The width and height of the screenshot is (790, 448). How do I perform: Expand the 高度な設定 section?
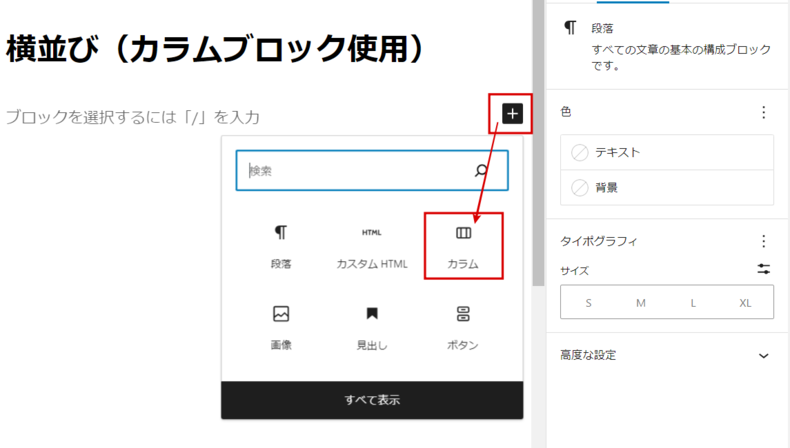click(667, 355)
